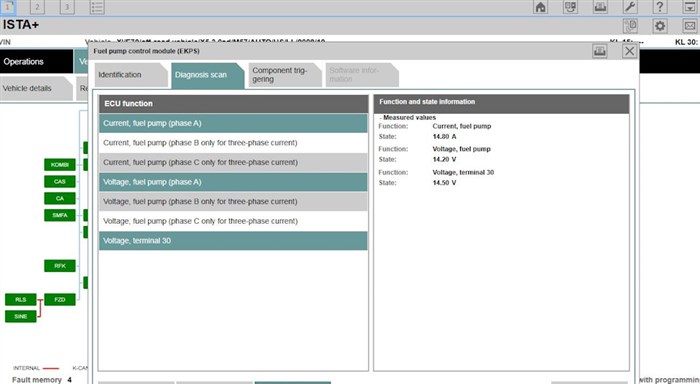Open the envelope message icon
700x384 pixels.
tap(690, 26)
